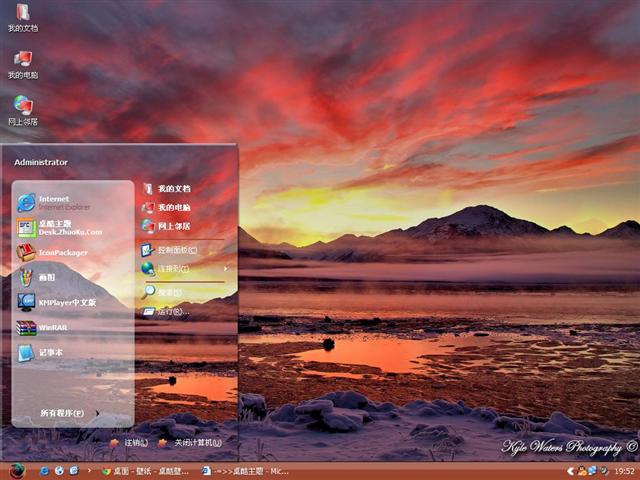Open the 我的文档 desktop icon
This screenshot has width=640, height=480.
click(23, 18)
